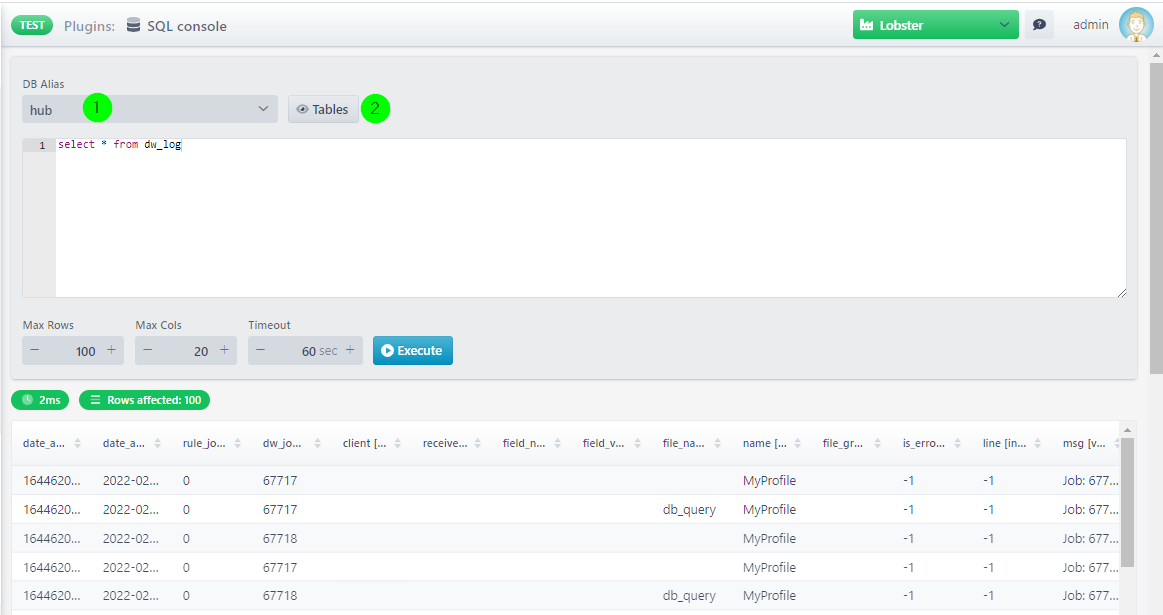Click the Plugins: breadcrumb label
This screenshot has width=1163, height=615.
pyautogui.click(x=89, y=26)
